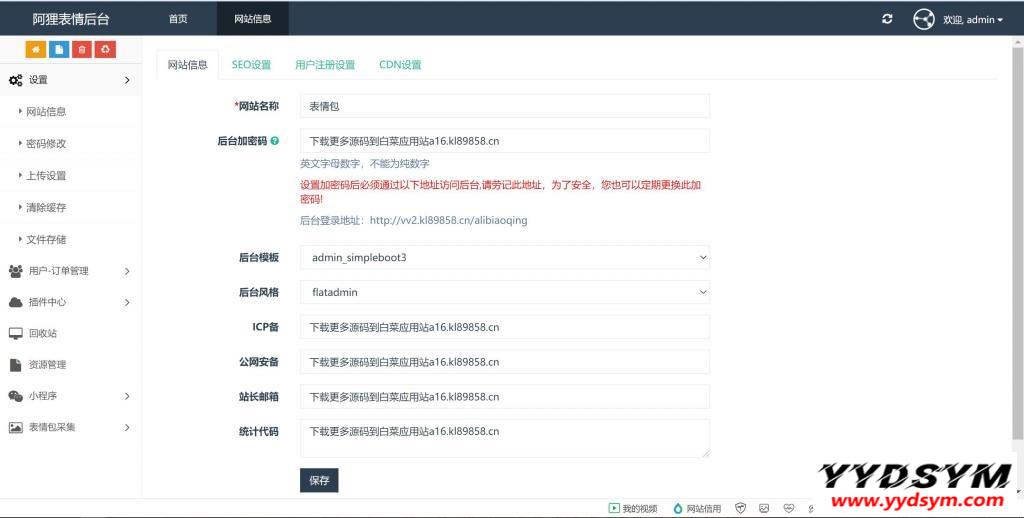Switch to the SEO设置 tab
Viewport: 1024px width, 518px height.
coord(251,65)
